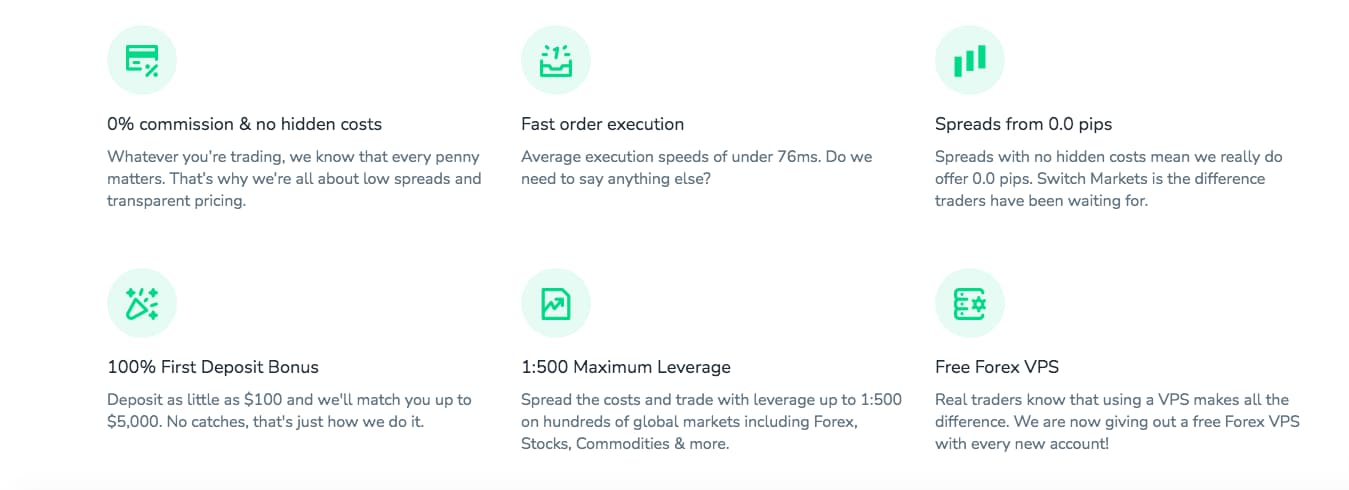Click the 'Real traders know' VPS paragraph
This screenshot has width=1349, height=490.
tap(1117, 421)
